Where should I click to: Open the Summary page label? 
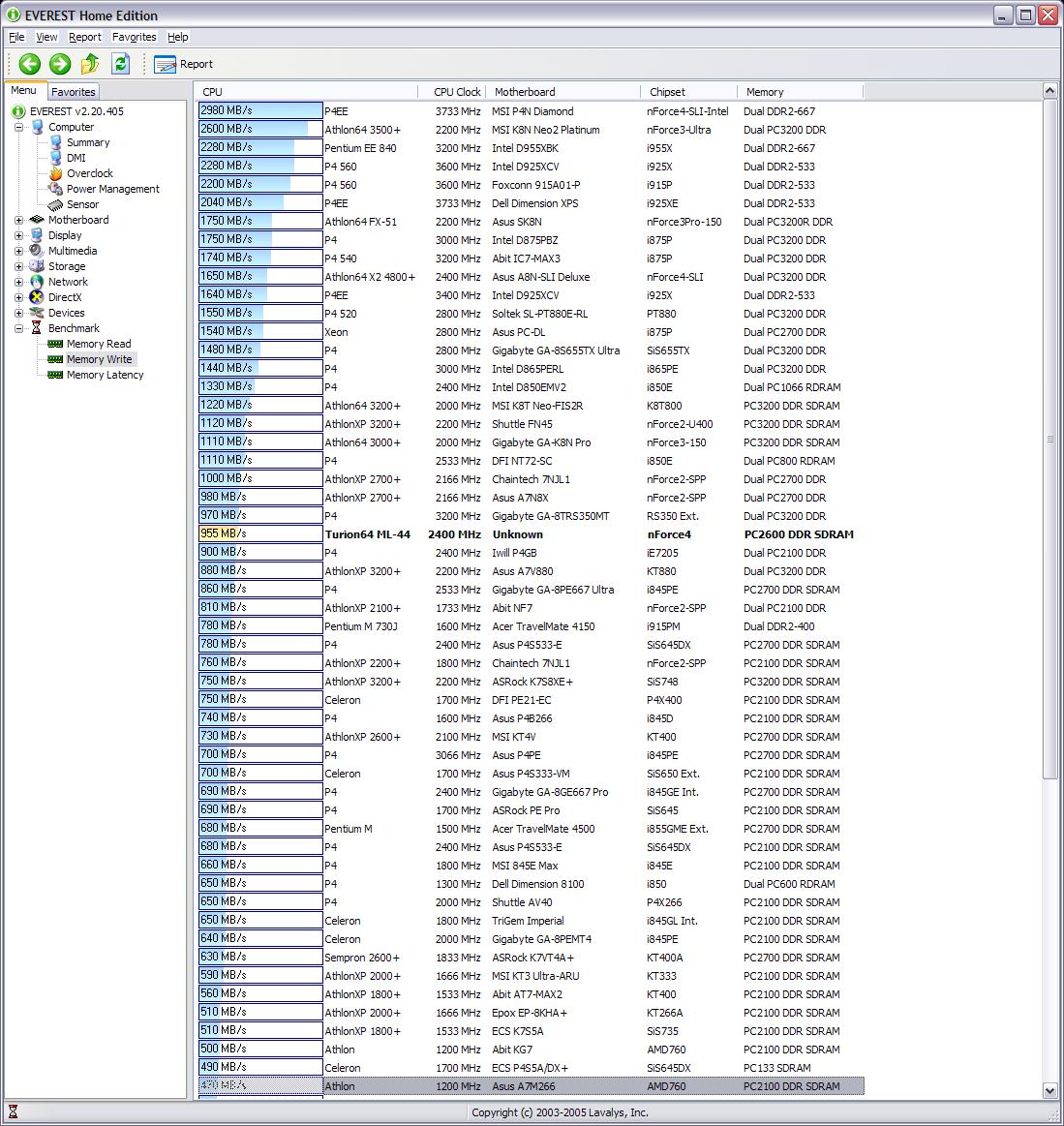88,142
